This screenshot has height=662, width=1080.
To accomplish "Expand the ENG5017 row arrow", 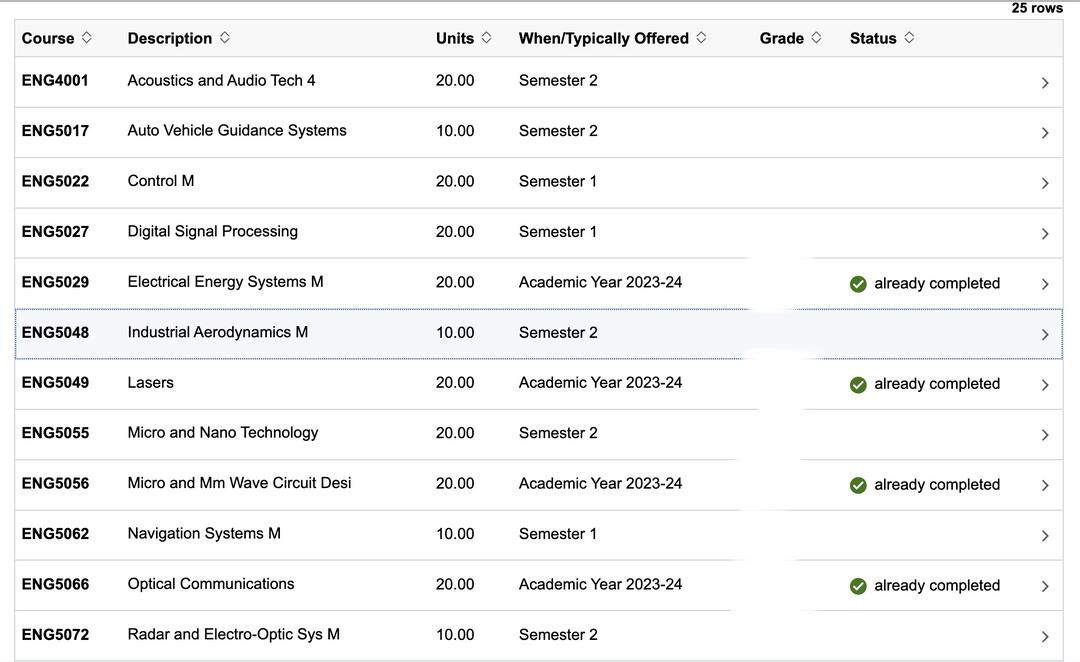I will coord(1045,133).
